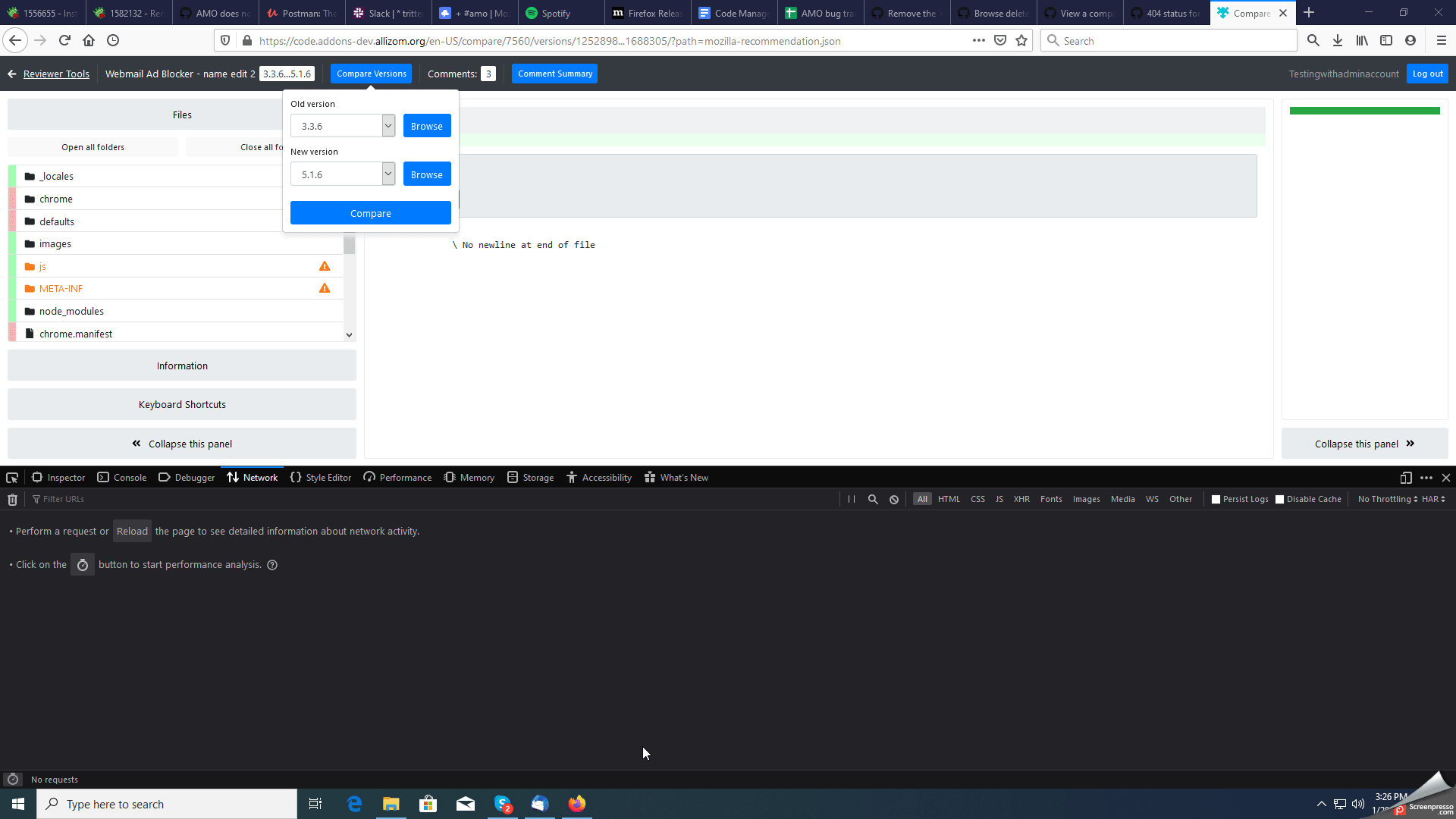Open the Reviewer Tools link
Viewport: 1456px width, 819px height.
56,74
